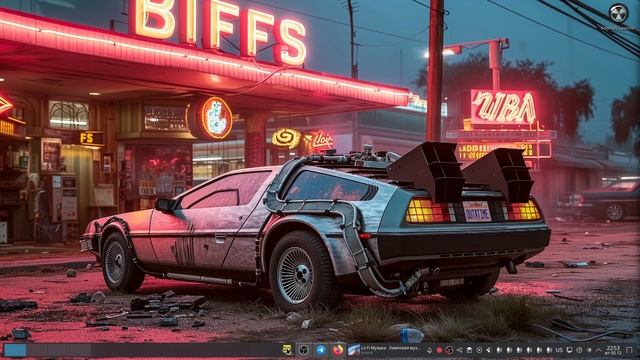Screen dimensions: 640x360
Task: Open the 22:53 clock calendar
Action: pyautogui.click(x=613, y=350)
